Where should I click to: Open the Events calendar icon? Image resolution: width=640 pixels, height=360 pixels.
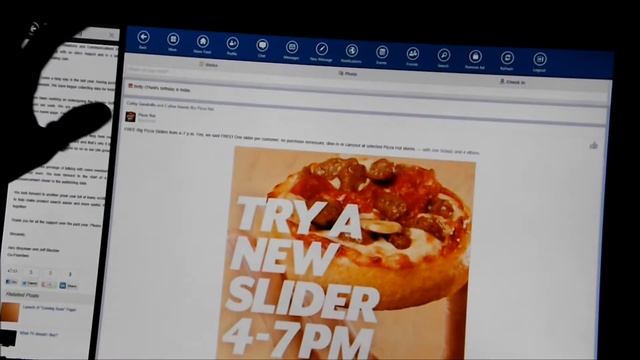(x=382, y=52)
